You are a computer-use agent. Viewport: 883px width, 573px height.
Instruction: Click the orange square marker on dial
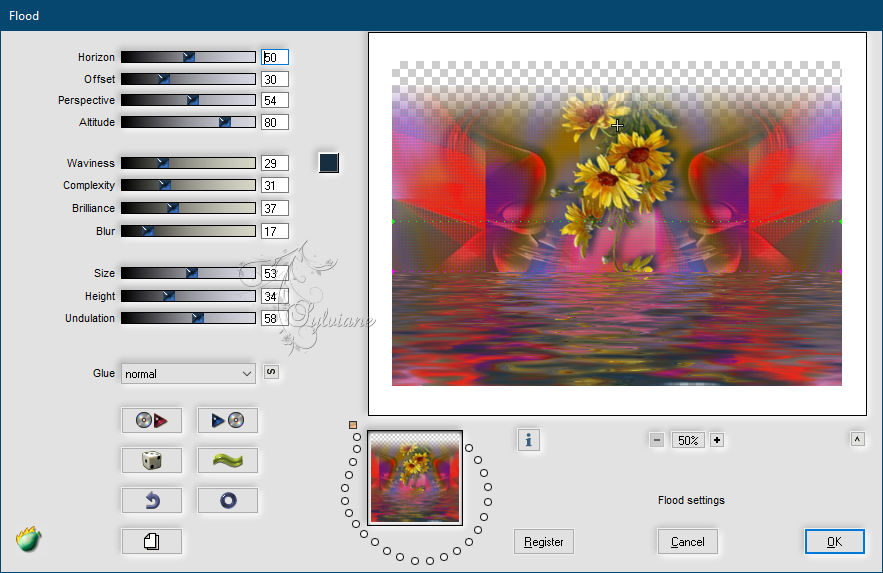click(x=353, y=425)
